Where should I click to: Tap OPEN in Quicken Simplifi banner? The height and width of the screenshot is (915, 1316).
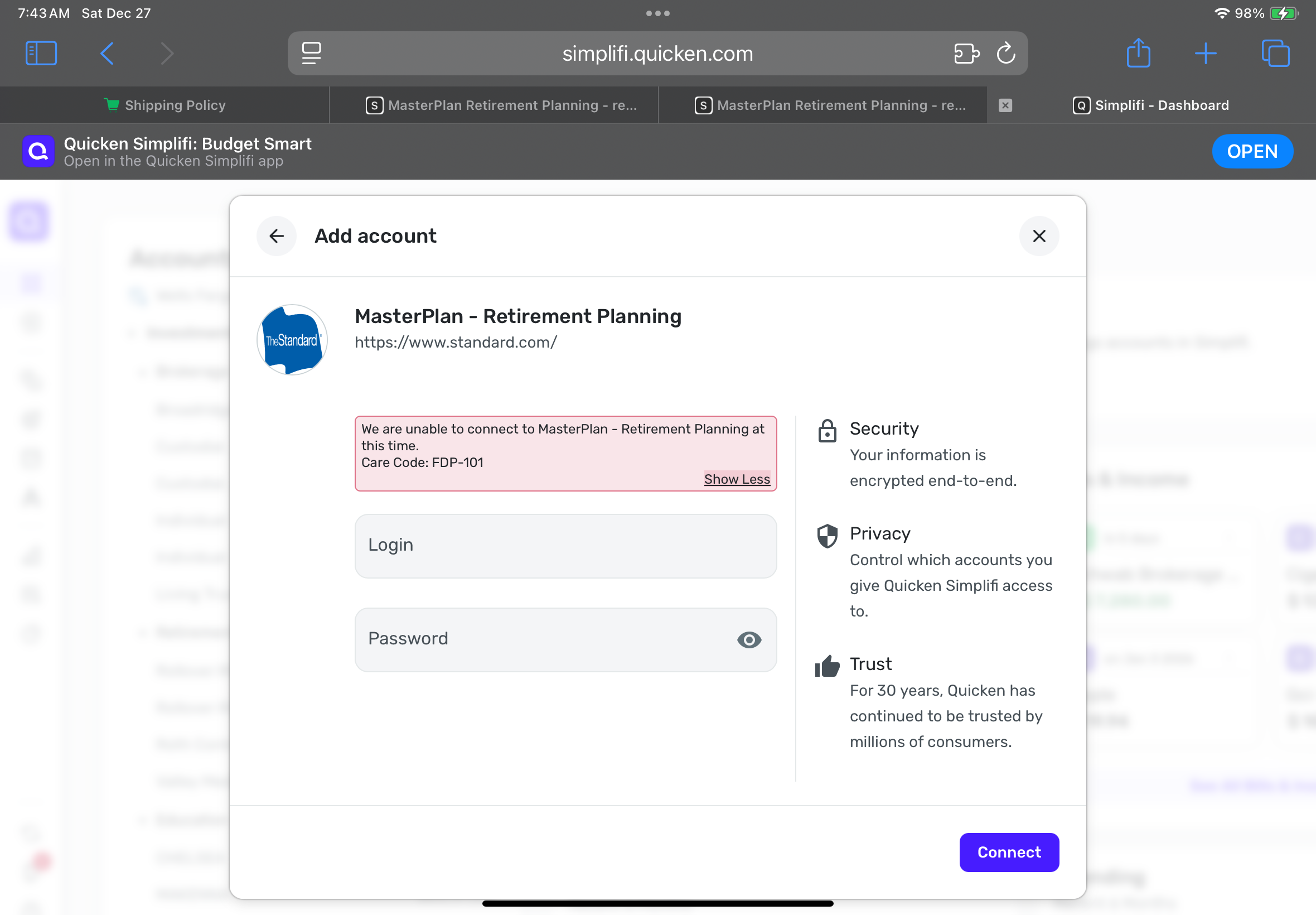[x=1252, y=151]
